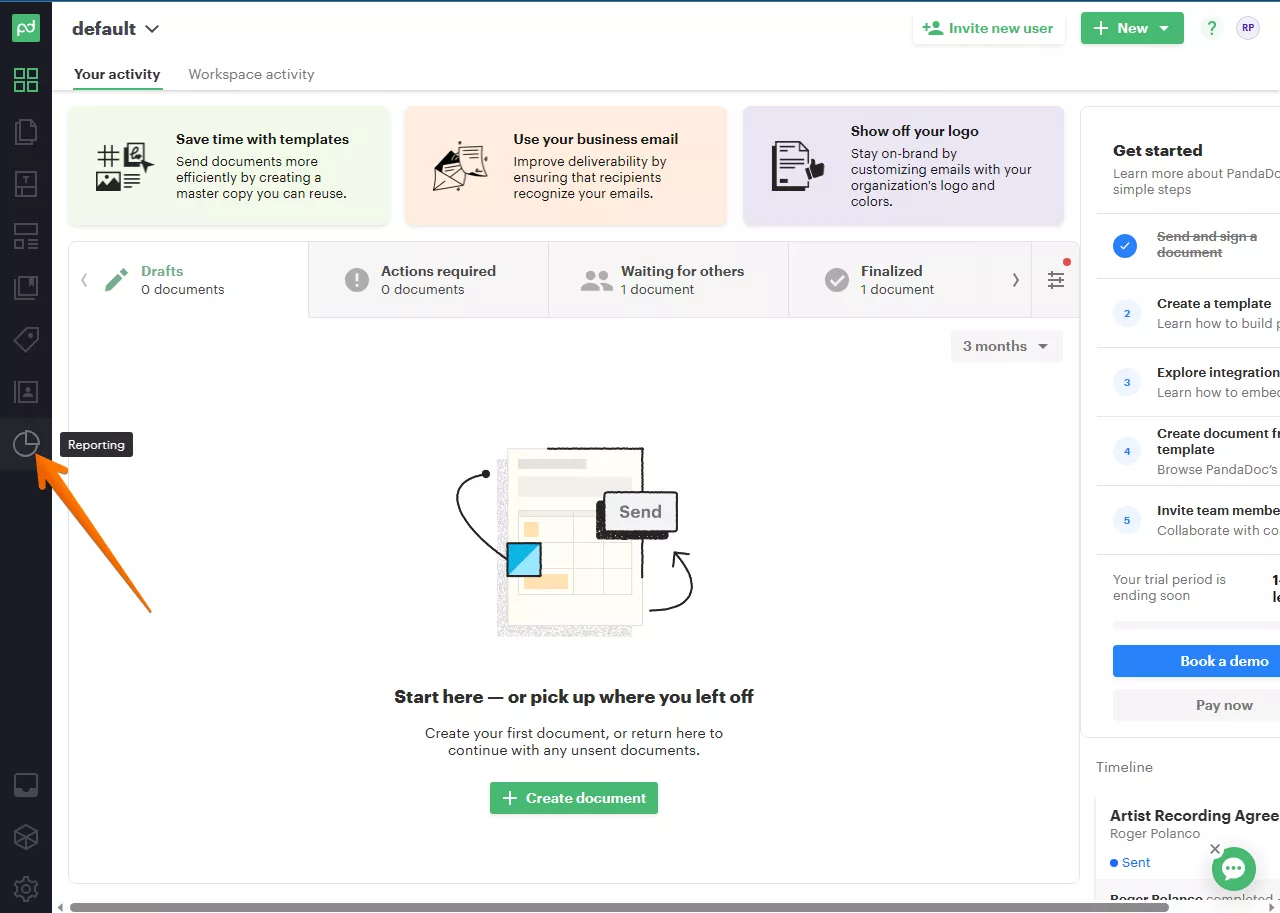The height and width of the screenshot is (913, 1280).
Task: Expand the New button dropdown arrow
Action: tap(1164, 28)
